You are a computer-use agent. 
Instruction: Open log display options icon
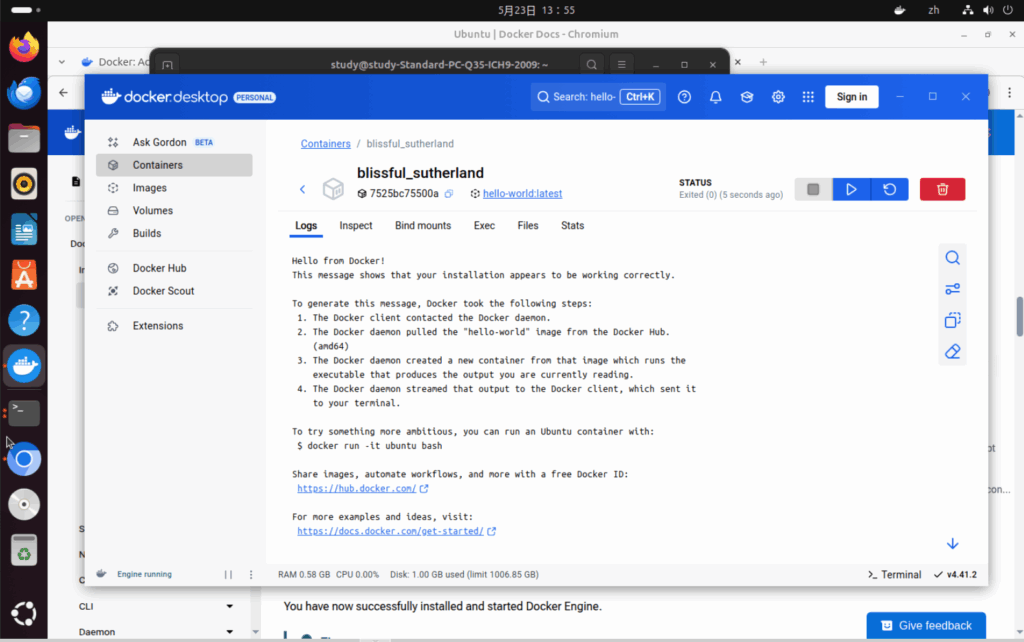(953, 289)
